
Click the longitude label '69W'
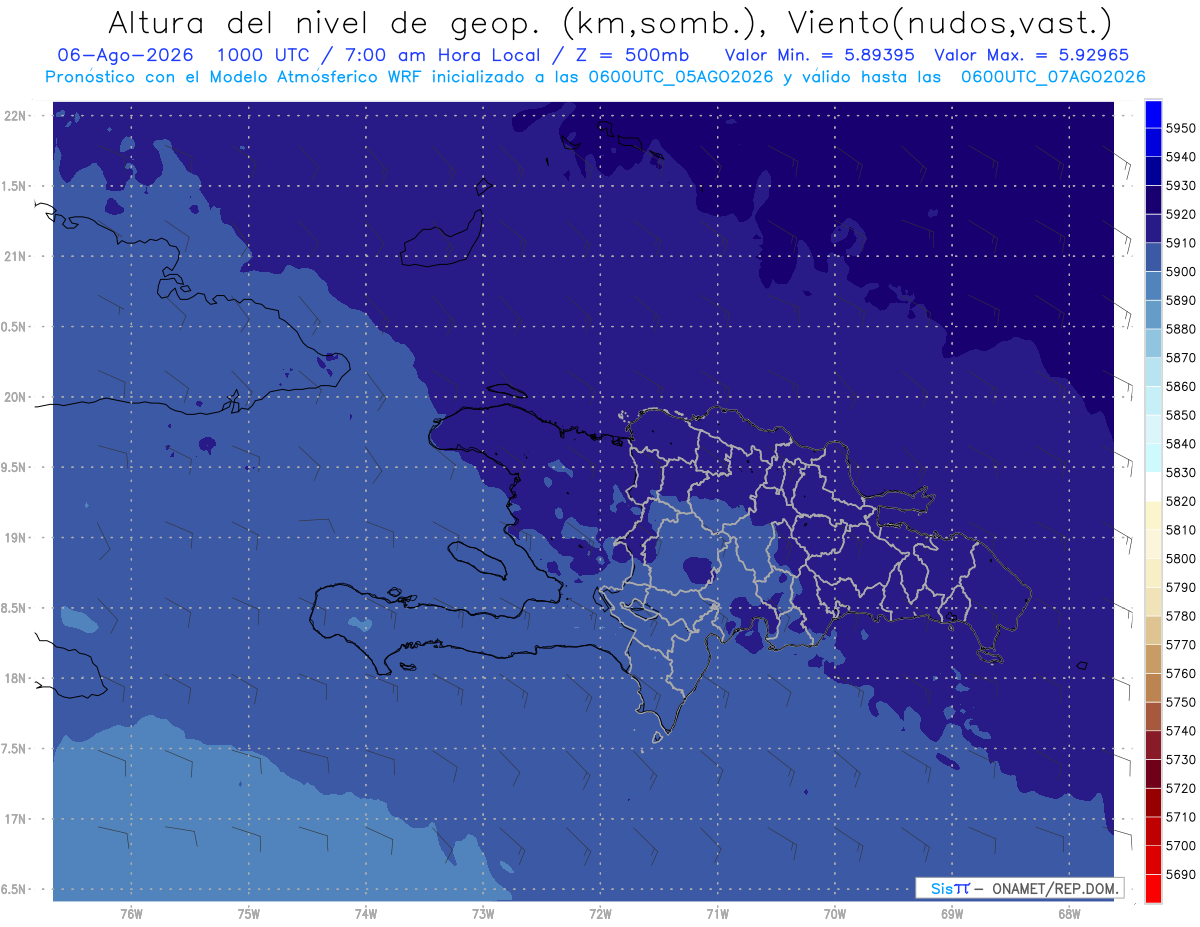[952, 914]
